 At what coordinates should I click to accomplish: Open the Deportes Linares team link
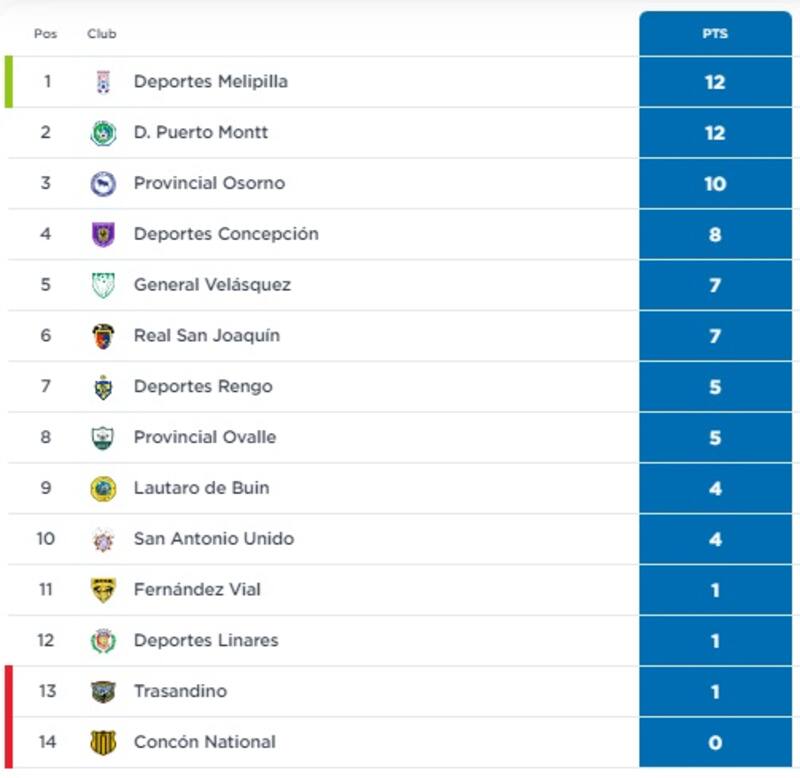click(x=205, y=640)
